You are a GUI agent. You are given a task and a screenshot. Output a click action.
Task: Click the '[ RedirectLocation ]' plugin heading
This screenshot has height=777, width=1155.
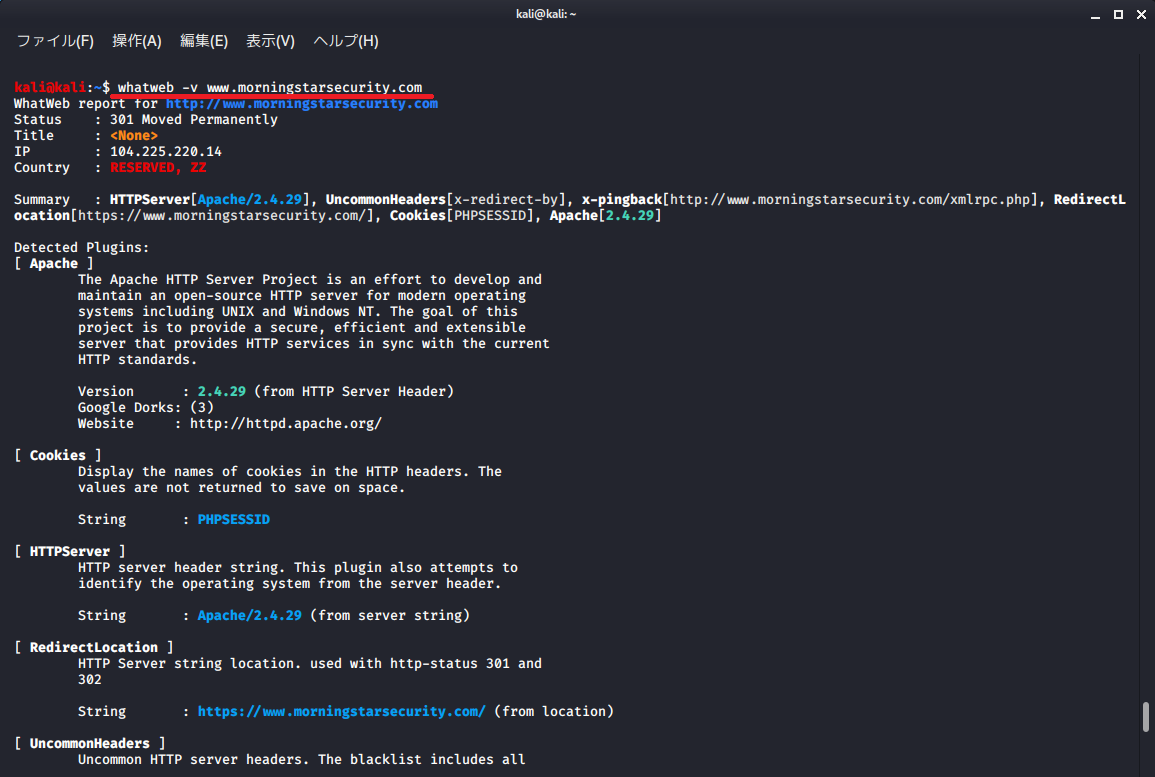coord(94,647)
